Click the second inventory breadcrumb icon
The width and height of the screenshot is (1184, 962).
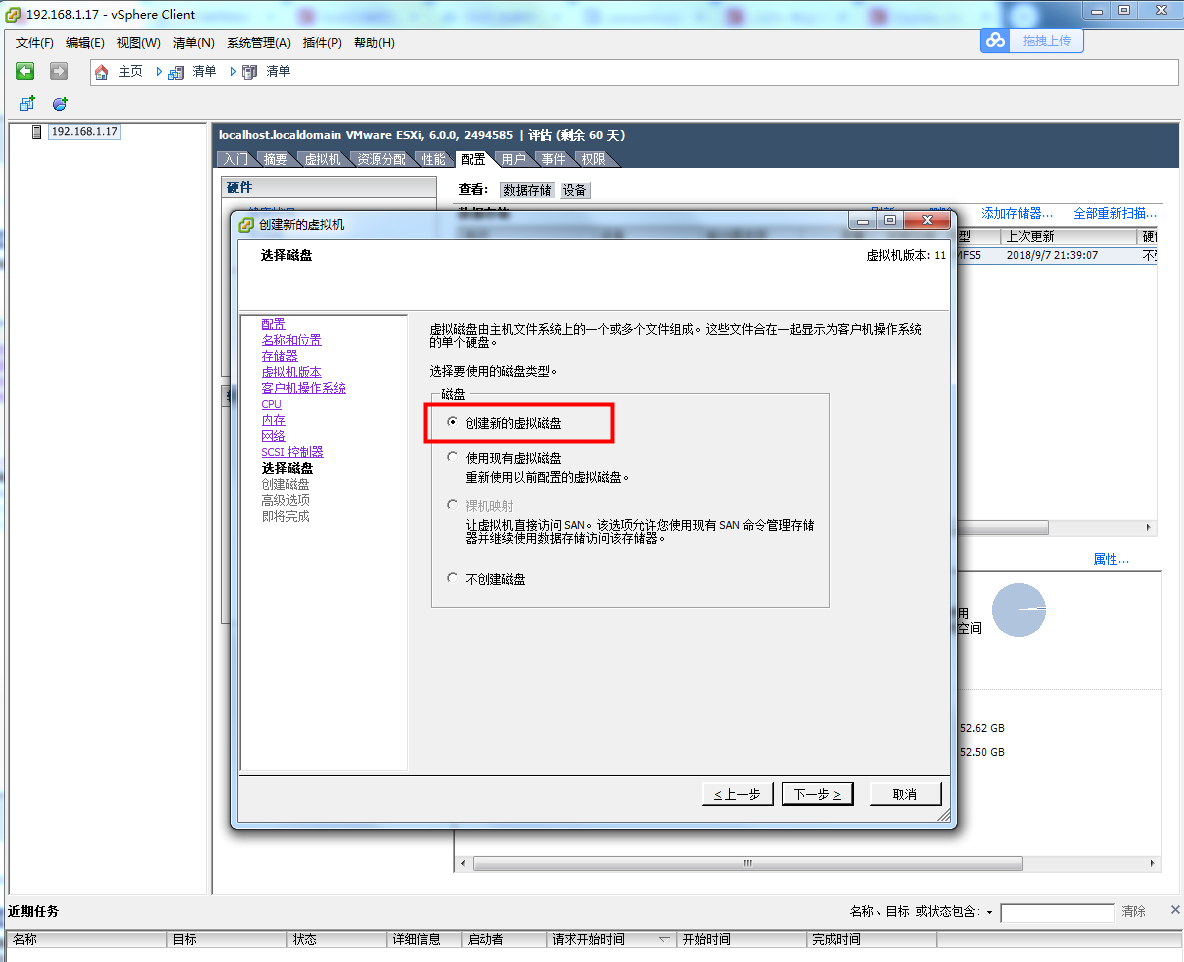pos(249,72)
